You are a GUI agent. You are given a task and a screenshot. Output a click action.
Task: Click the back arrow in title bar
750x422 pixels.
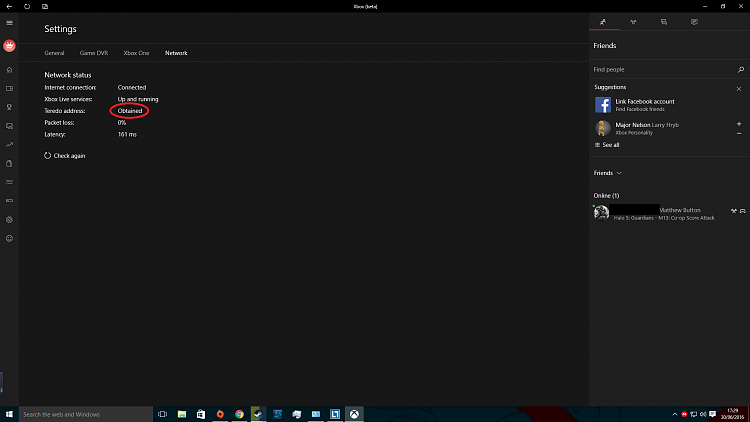click(9, 7)
